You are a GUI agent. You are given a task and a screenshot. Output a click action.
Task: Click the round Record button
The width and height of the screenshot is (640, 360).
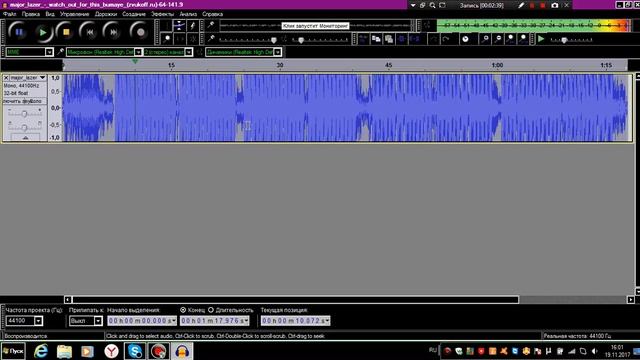140,32
